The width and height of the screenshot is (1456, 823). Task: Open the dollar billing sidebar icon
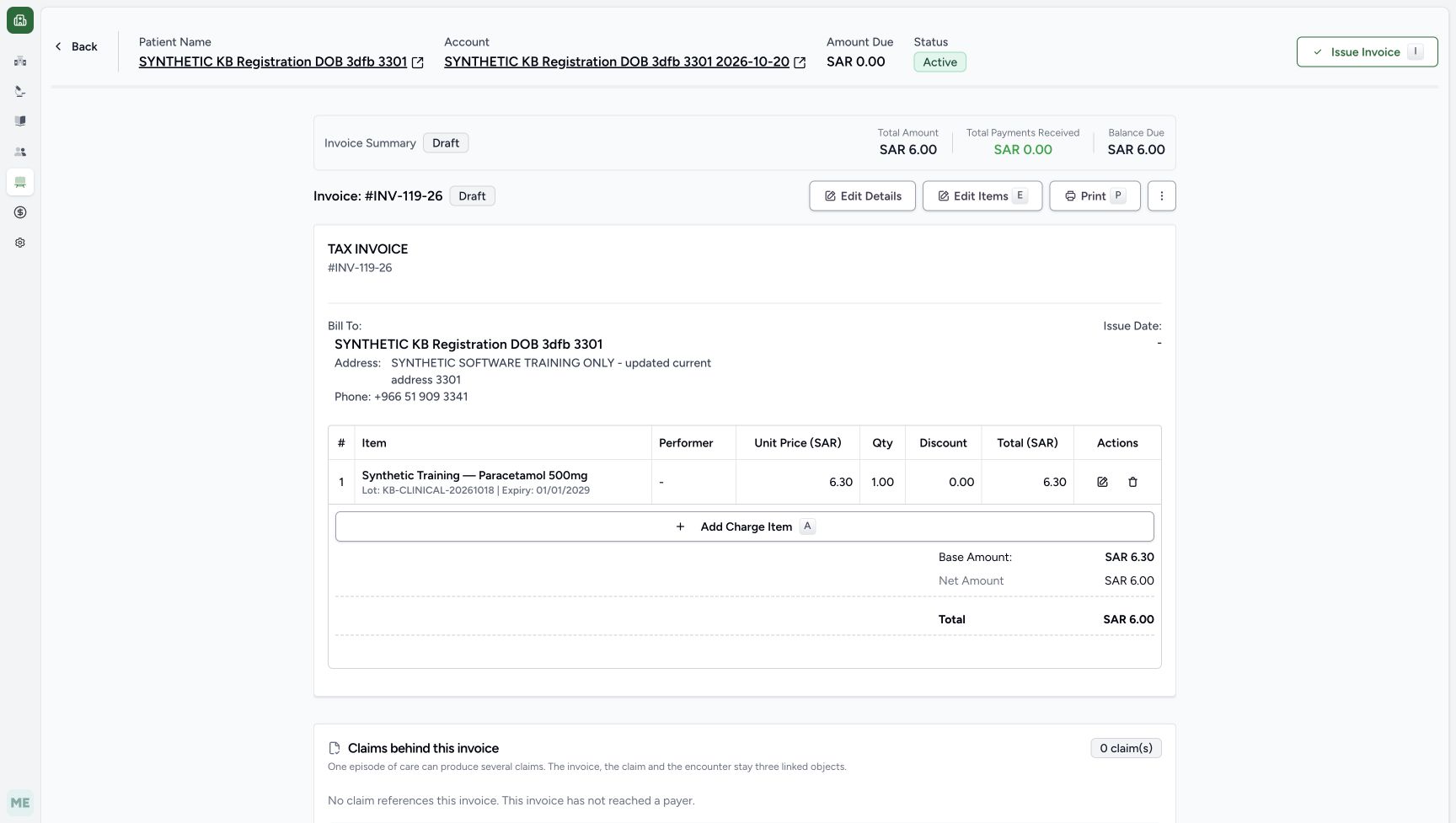point(20,212)
